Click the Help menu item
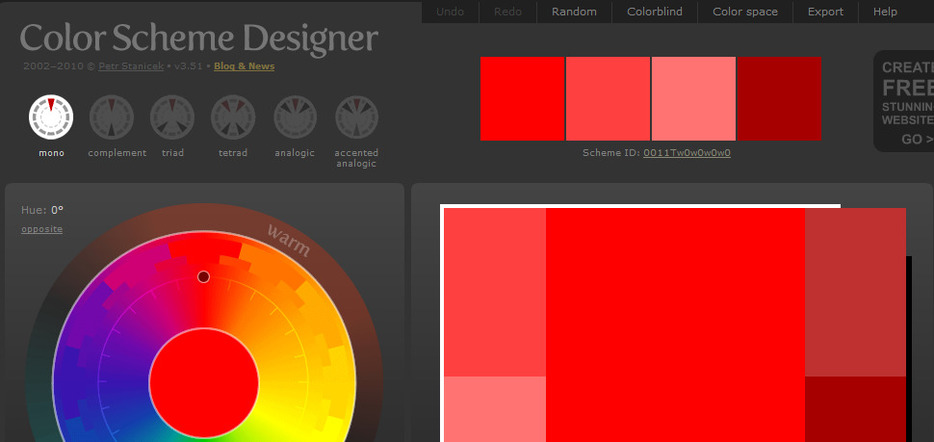This screenshot has height=442, width=934. (x=885, y=12)
